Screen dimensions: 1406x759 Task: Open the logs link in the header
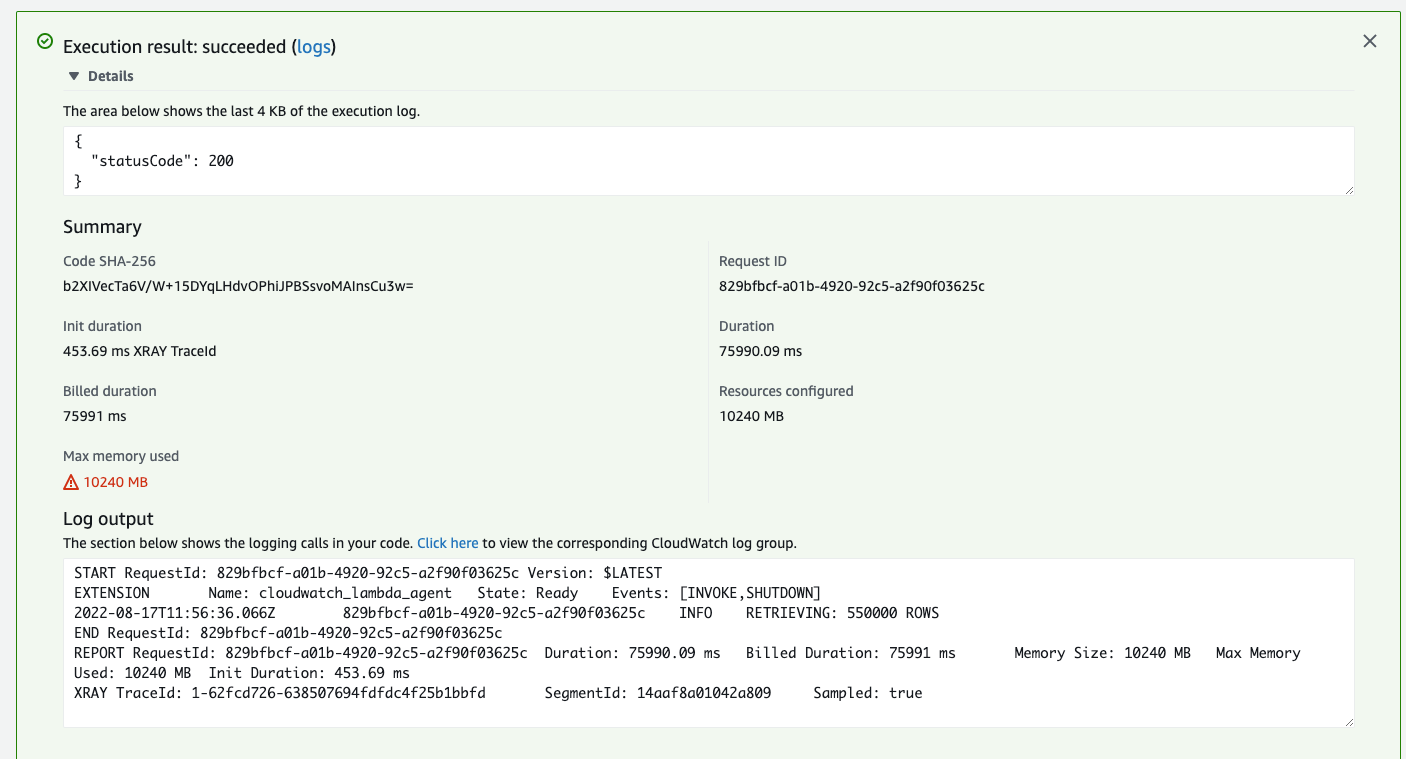pyautogui.click(x=314, y=47)
